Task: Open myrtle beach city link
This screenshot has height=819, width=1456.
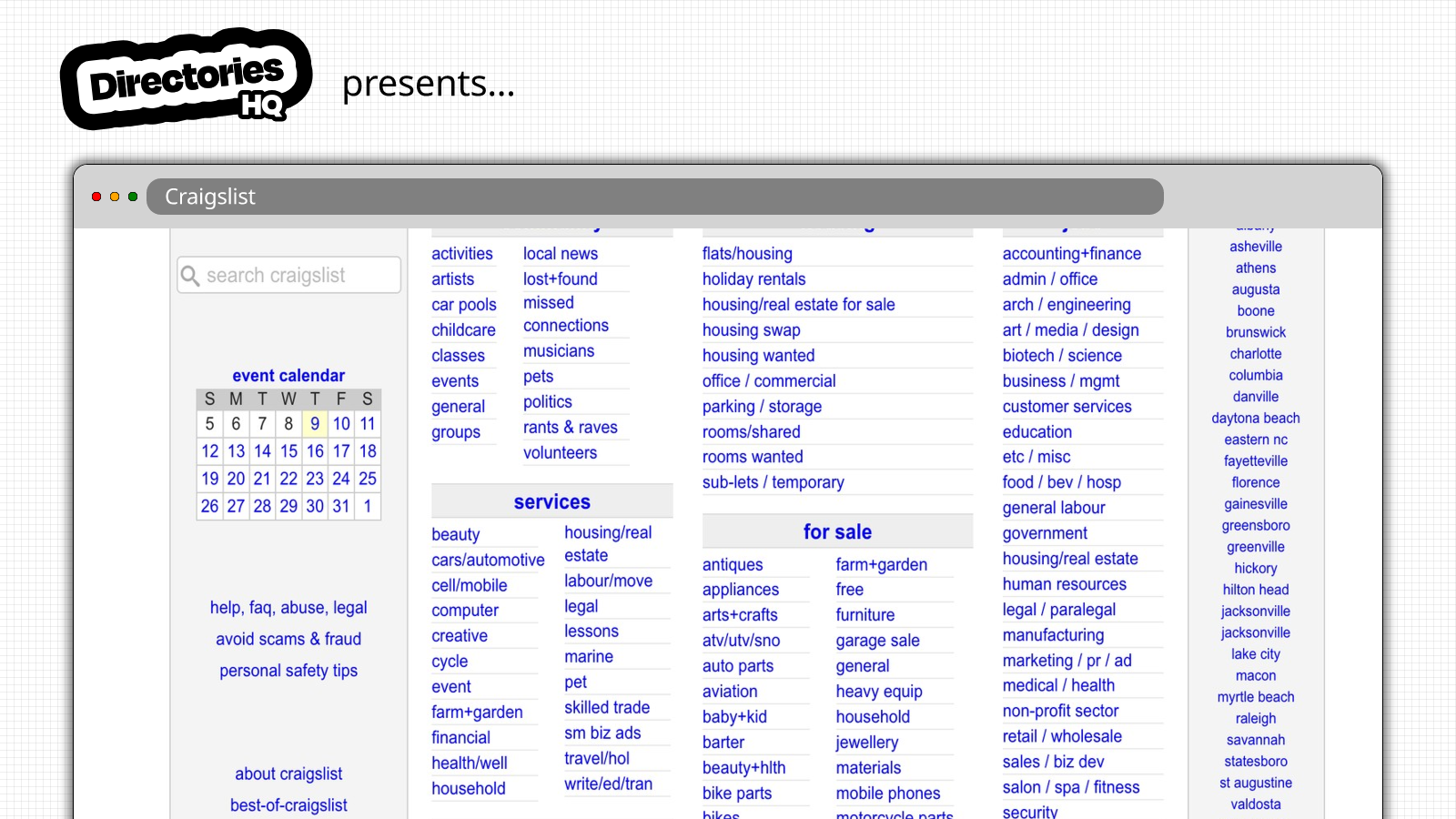Action: tap(1256, 697)
